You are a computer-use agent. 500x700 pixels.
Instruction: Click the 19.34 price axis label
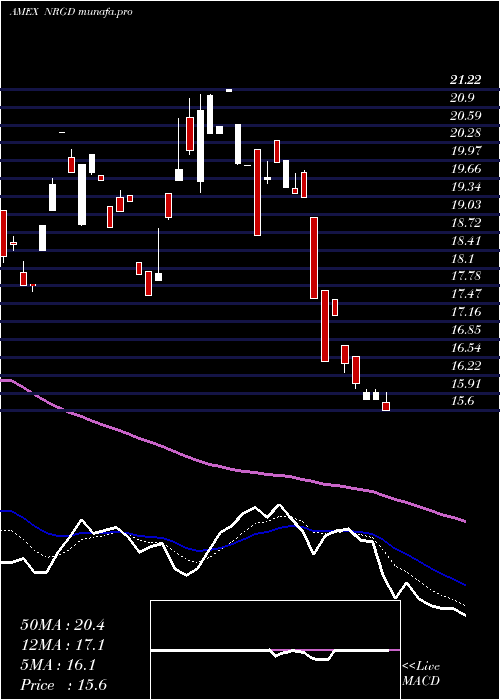tap(466, 187)
